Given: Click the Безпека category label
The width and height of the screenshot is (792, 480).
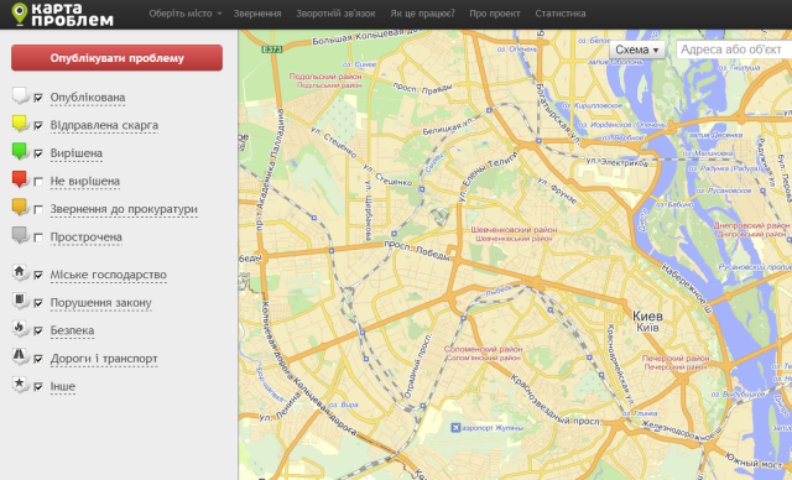Looking at the screenshot, I should [x=72, y=330].
